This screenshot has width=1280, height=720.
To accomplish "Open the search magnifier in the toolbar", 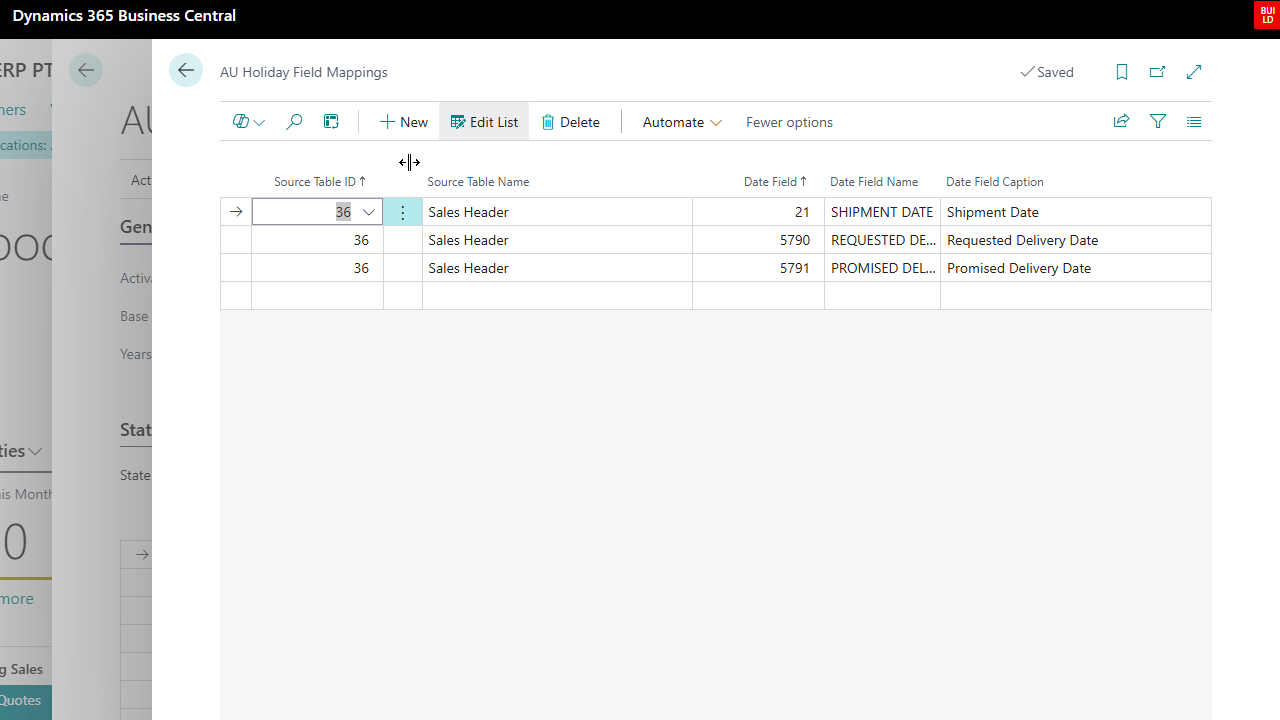I will 294,122.
